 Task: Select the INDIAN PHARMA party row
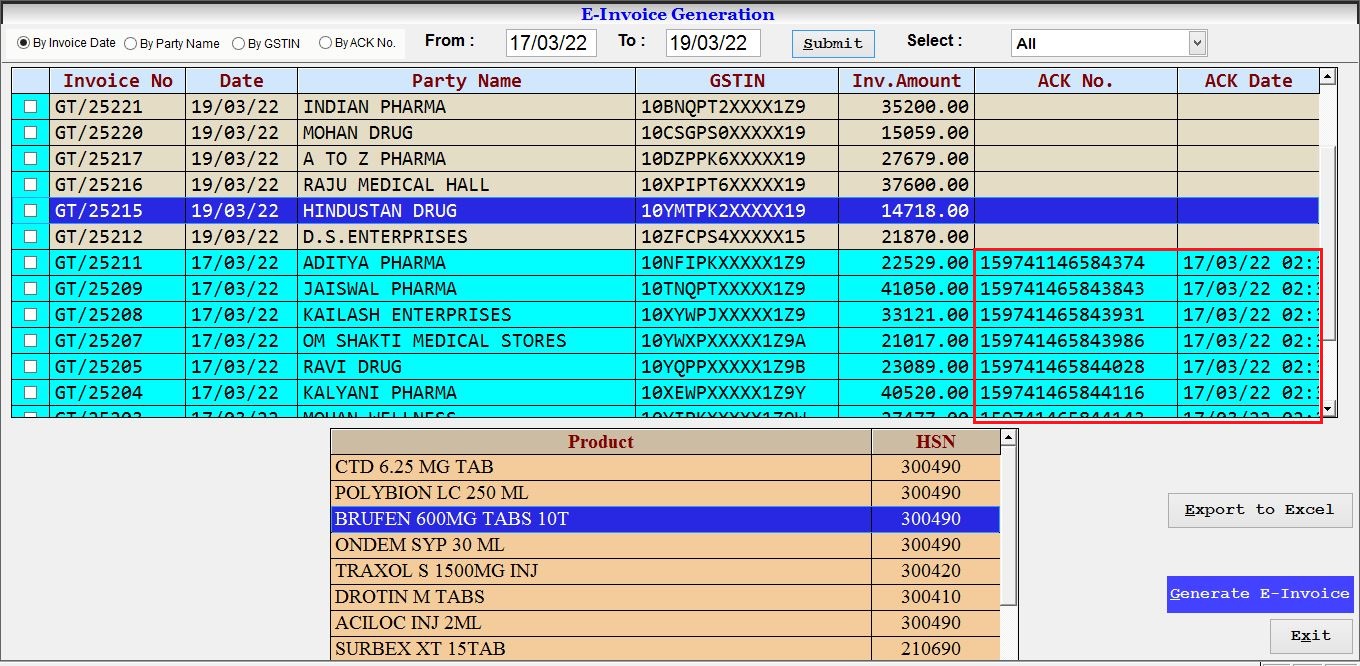(x=665, y=106)
